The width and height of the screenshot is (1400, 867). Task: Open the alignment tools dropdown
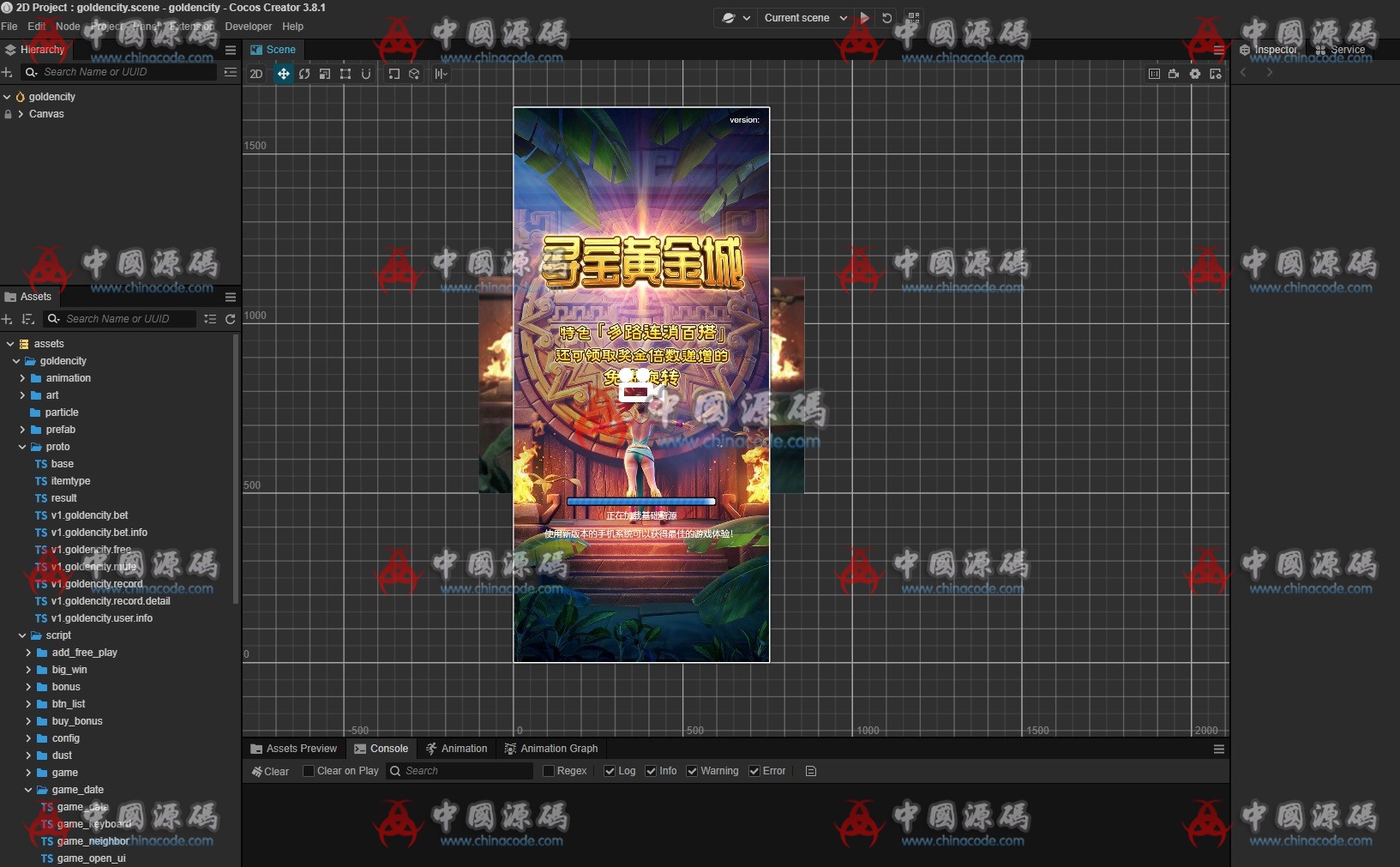(x=441, y=74)
